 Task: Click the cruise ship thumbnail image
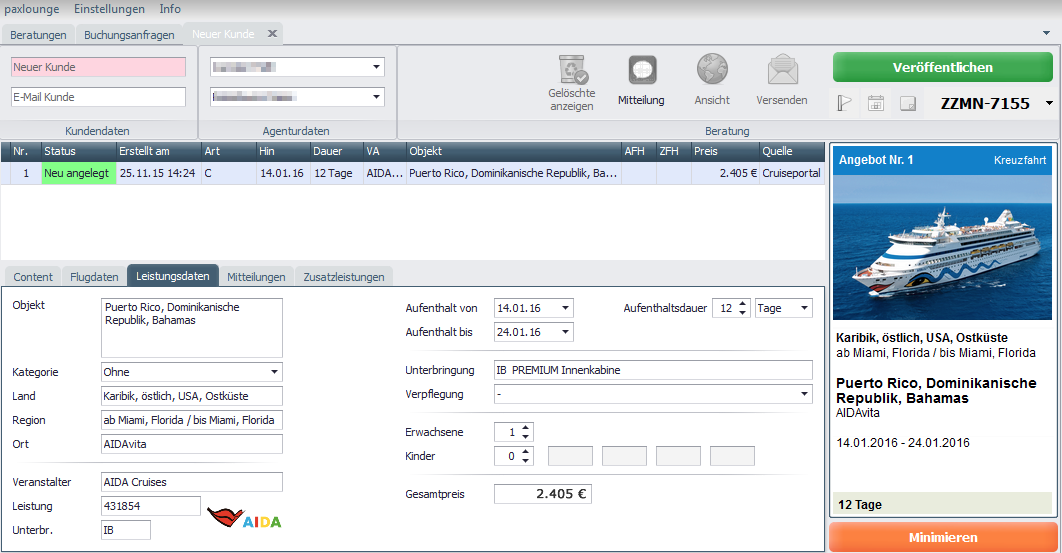[942, 247]
